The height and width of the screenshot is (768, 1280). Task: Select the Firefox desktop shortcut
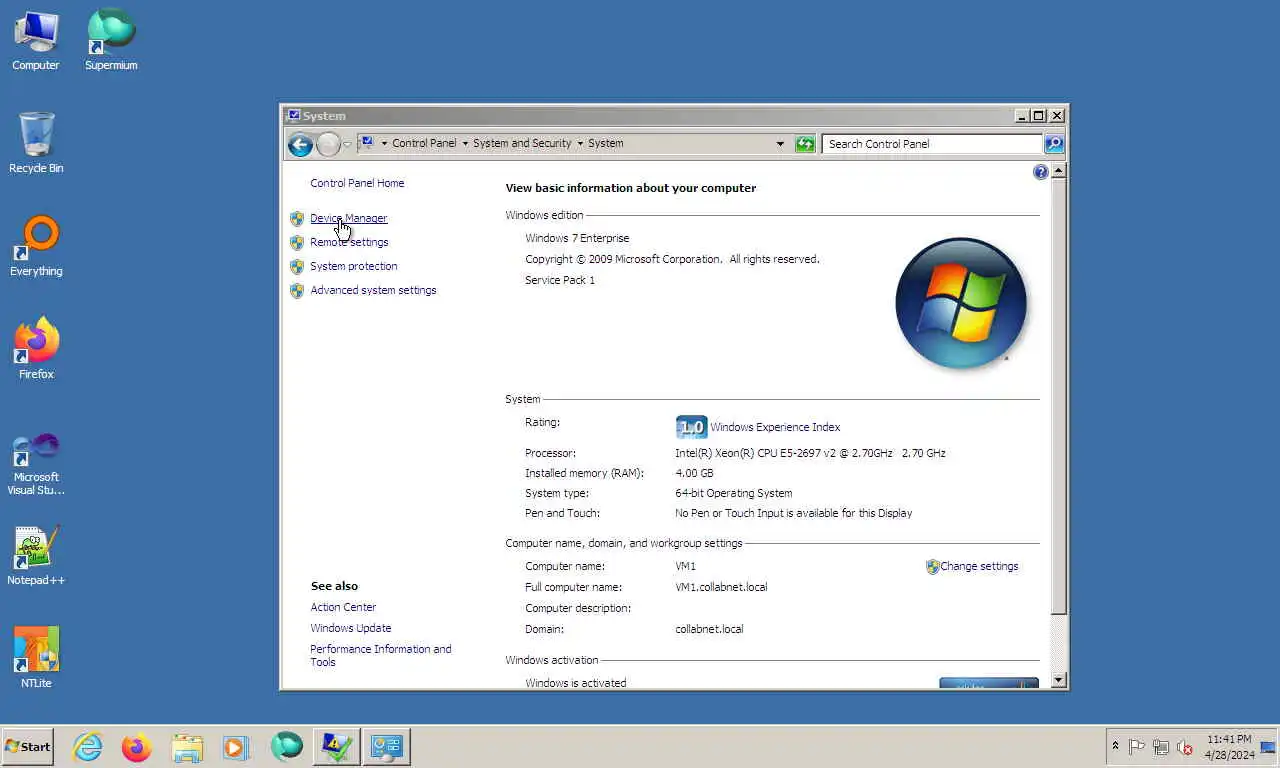[36, 349]
